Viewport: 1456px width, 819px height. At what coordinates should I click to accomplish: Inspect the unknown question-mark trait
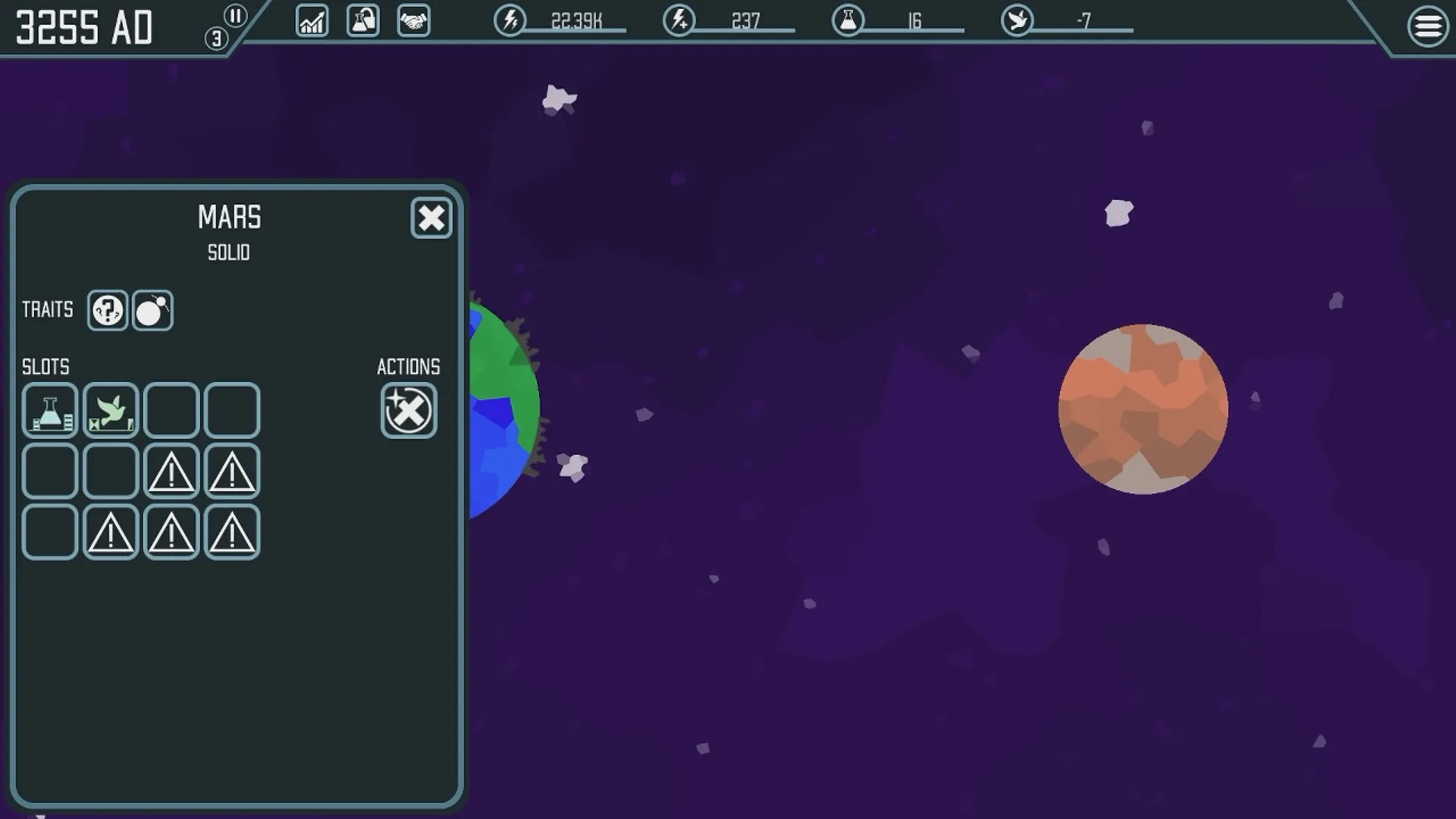[107, 310]
